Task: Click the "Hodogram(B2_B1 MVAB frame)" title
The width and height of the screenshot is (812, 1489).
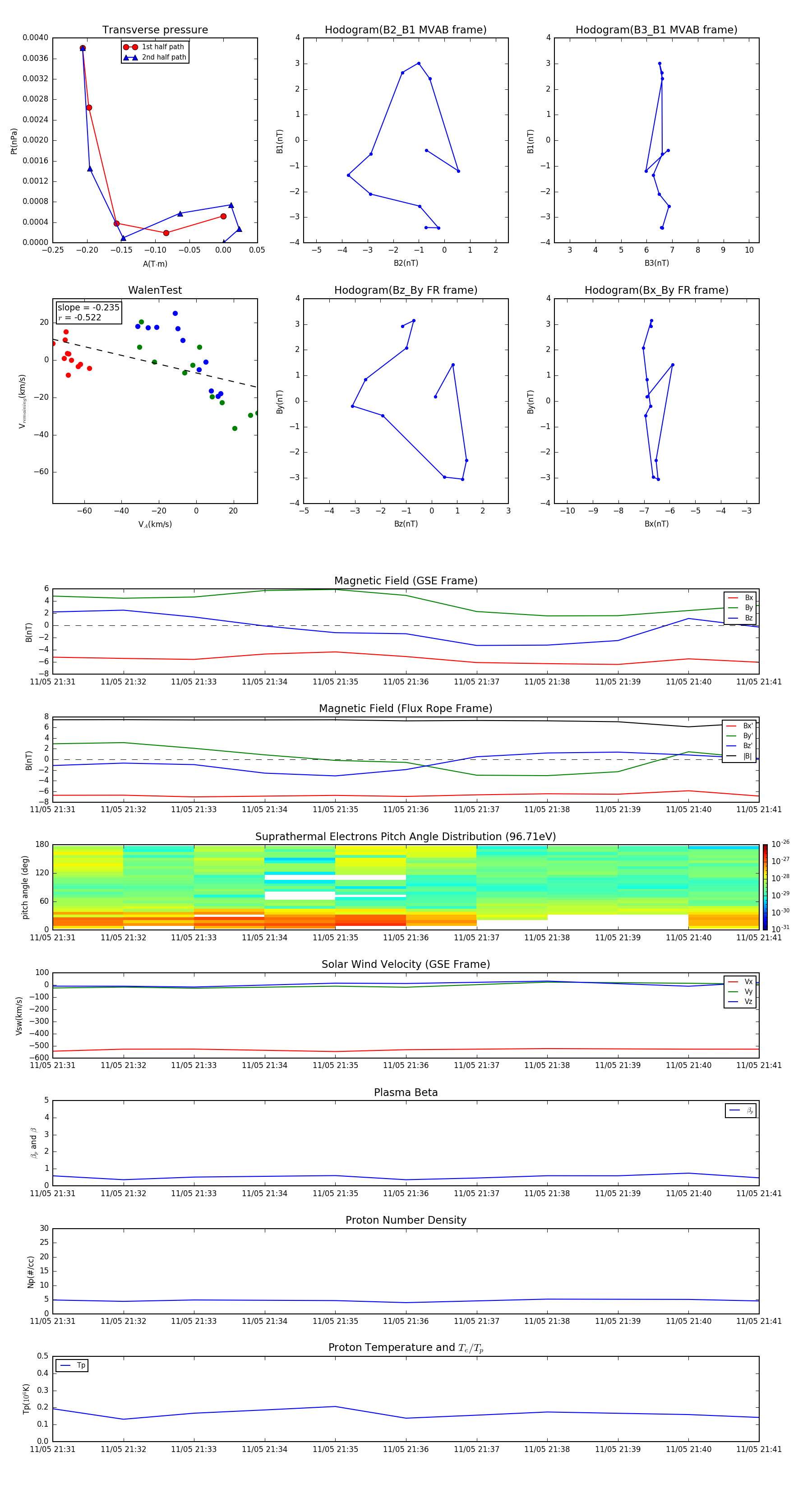Action: [406, 30]
